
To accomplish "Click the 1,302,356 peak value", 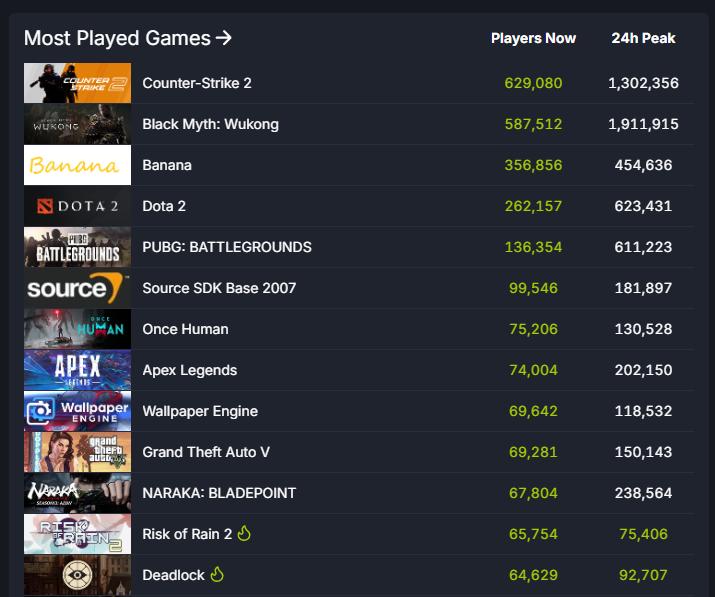I will [x=643, y=83].
